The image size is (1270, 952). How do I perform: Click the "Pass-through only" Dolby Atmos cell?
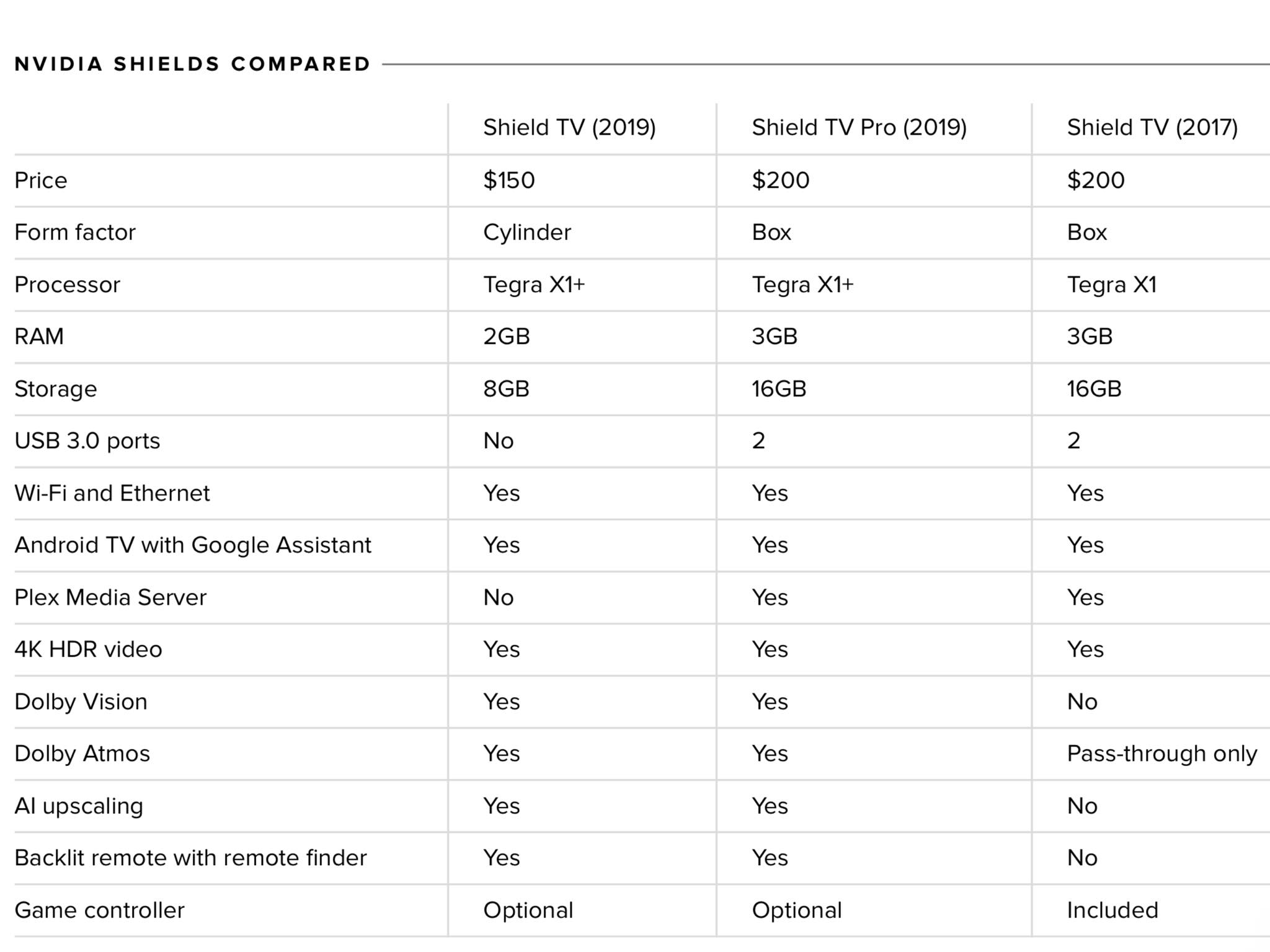click(x=1161, y=754)
